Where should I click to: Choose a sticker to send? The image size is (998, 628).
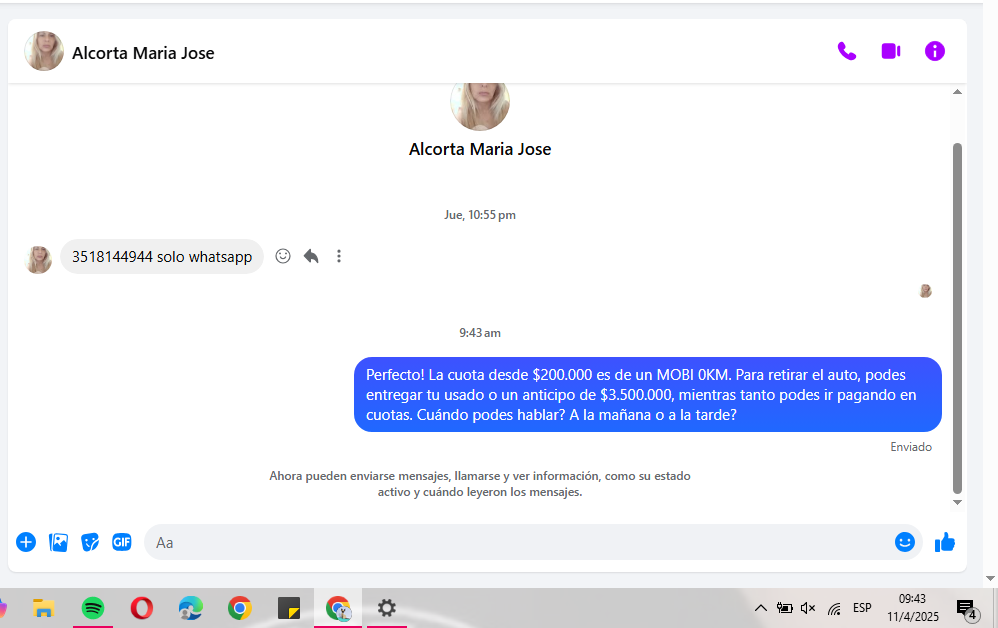coord(90,542)
